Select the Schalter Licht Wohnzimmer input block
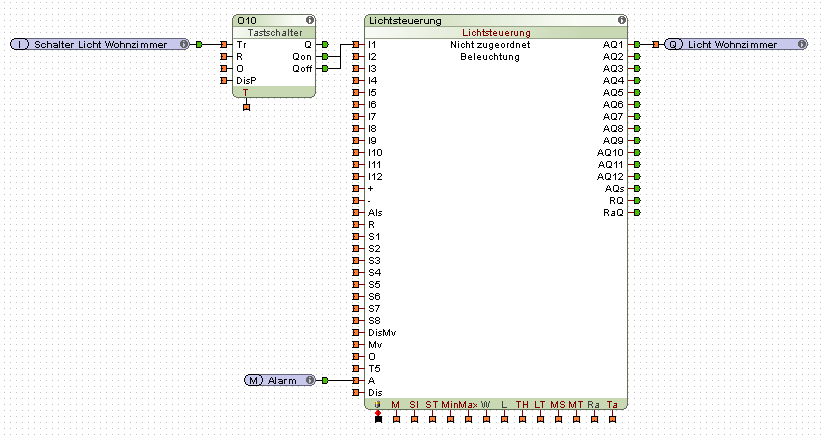The image size is (824, 440). (100, 44)
